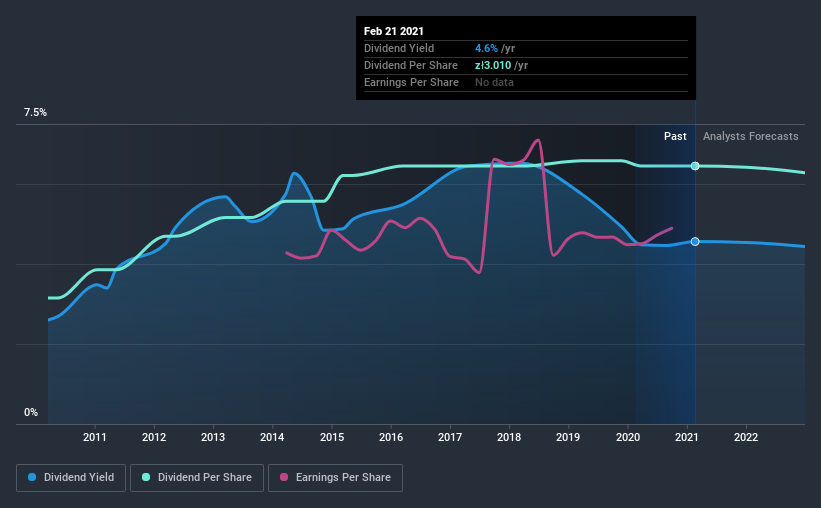Click the teal Dividend Per Share legend dot
The image size is (821, 508).
pos(146,477)
